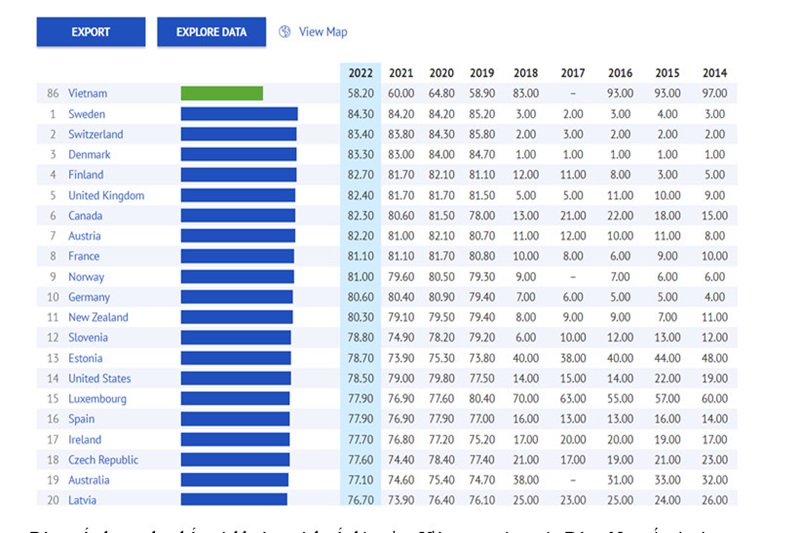Open the France country link
800x533 pixels.
(84, 256)
